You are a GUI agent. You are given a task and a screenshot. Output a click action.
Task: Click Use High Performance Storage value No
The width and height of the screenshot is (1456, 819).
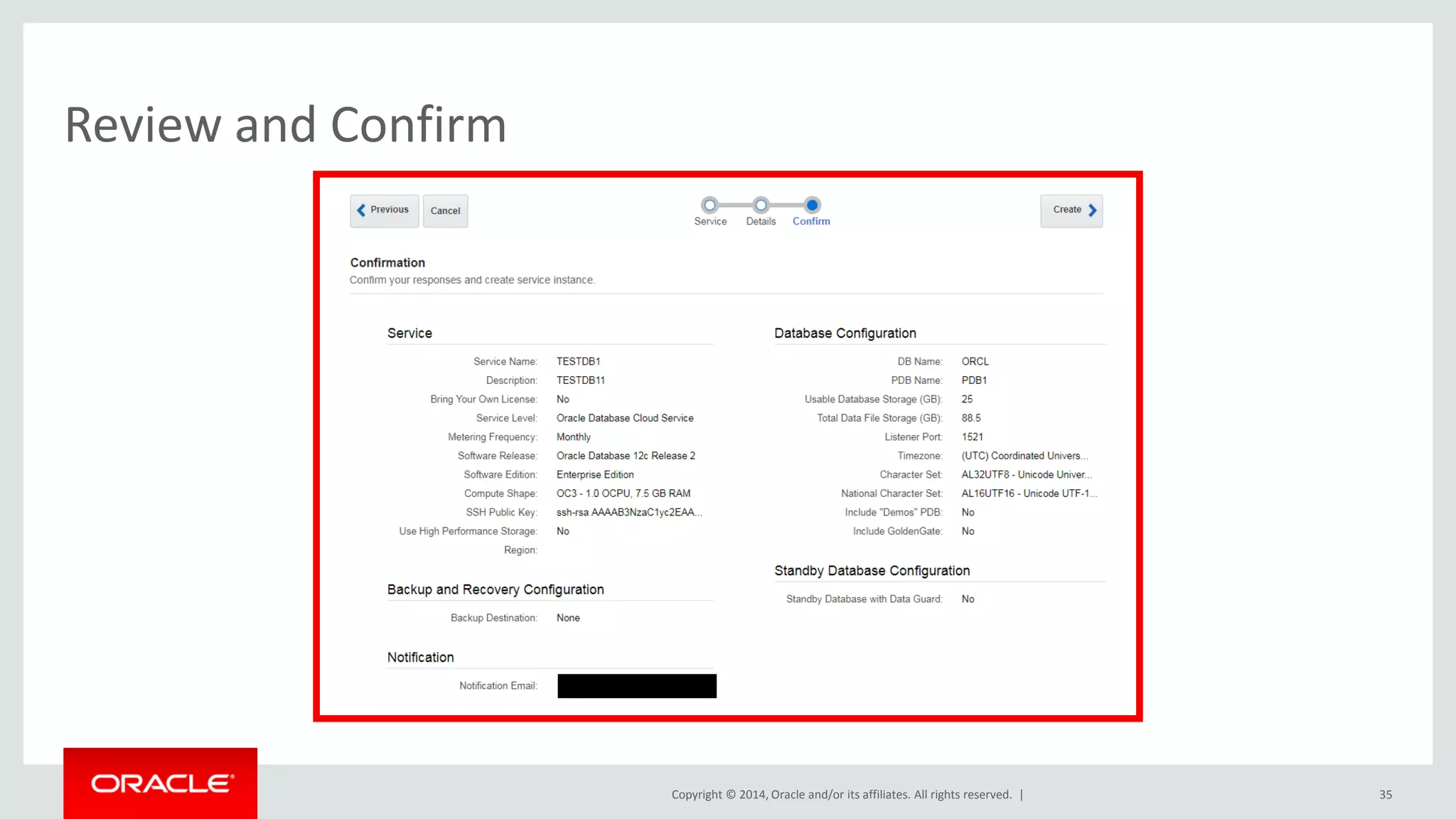tap(562, 531)
